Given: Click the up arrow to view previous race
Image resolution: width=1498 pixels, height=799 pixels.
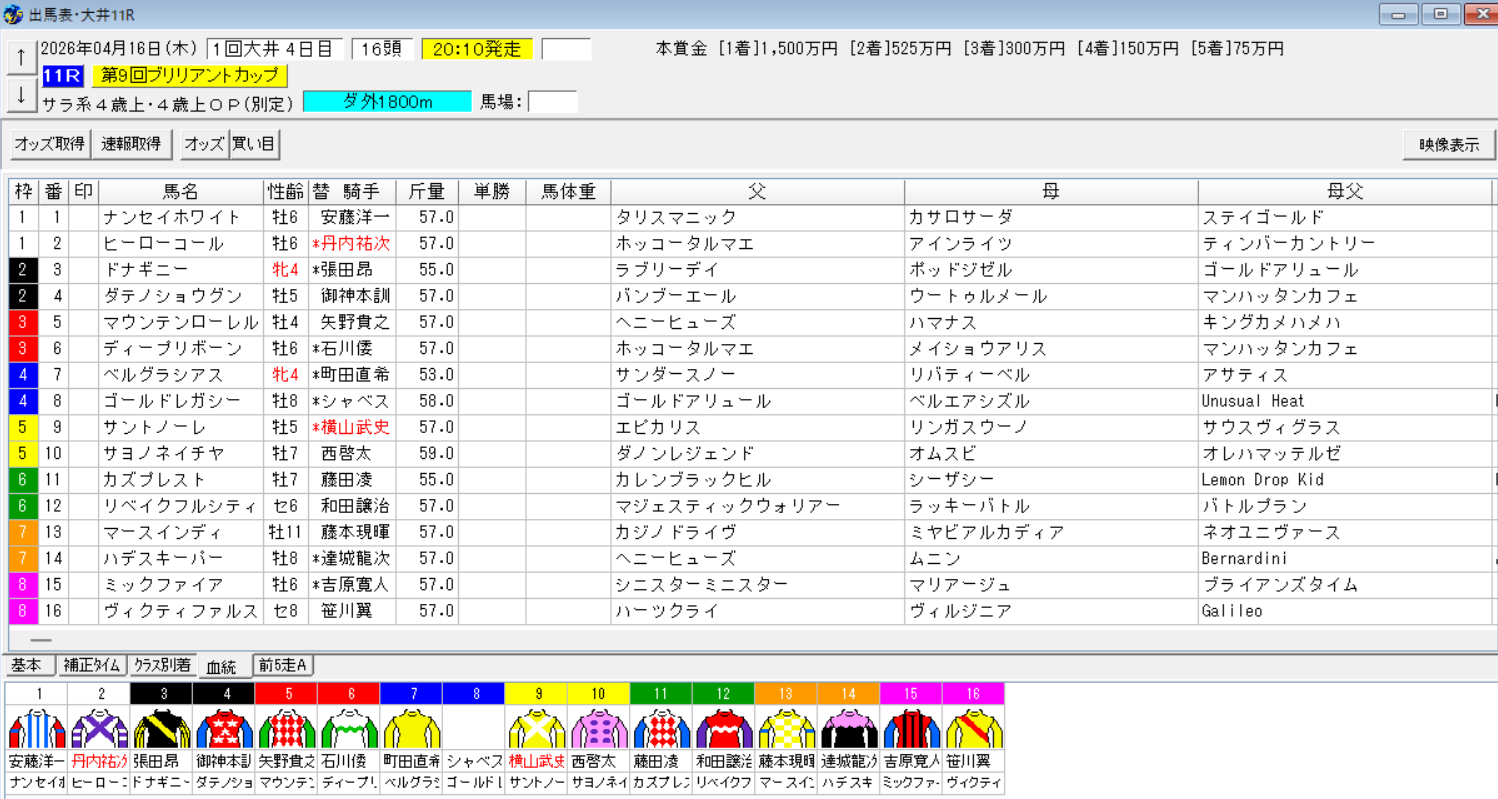Looking at the screenshot, I should click(19, 57).
